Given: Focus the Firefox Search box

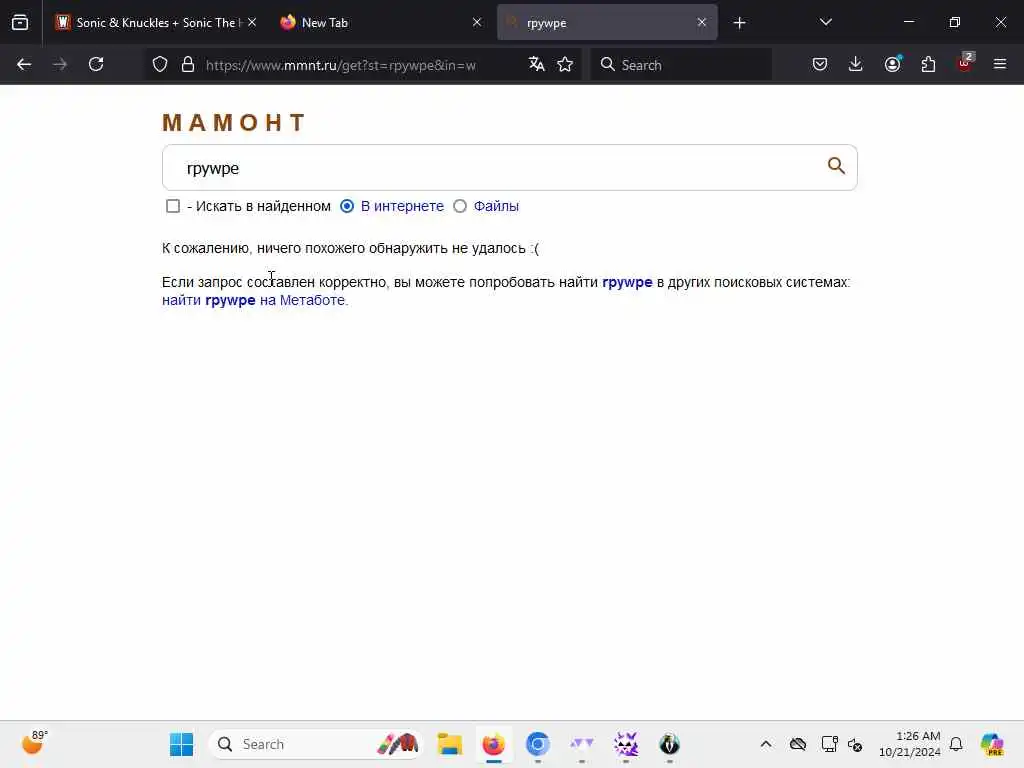Looking at the screenshot, I should [681, 65].
